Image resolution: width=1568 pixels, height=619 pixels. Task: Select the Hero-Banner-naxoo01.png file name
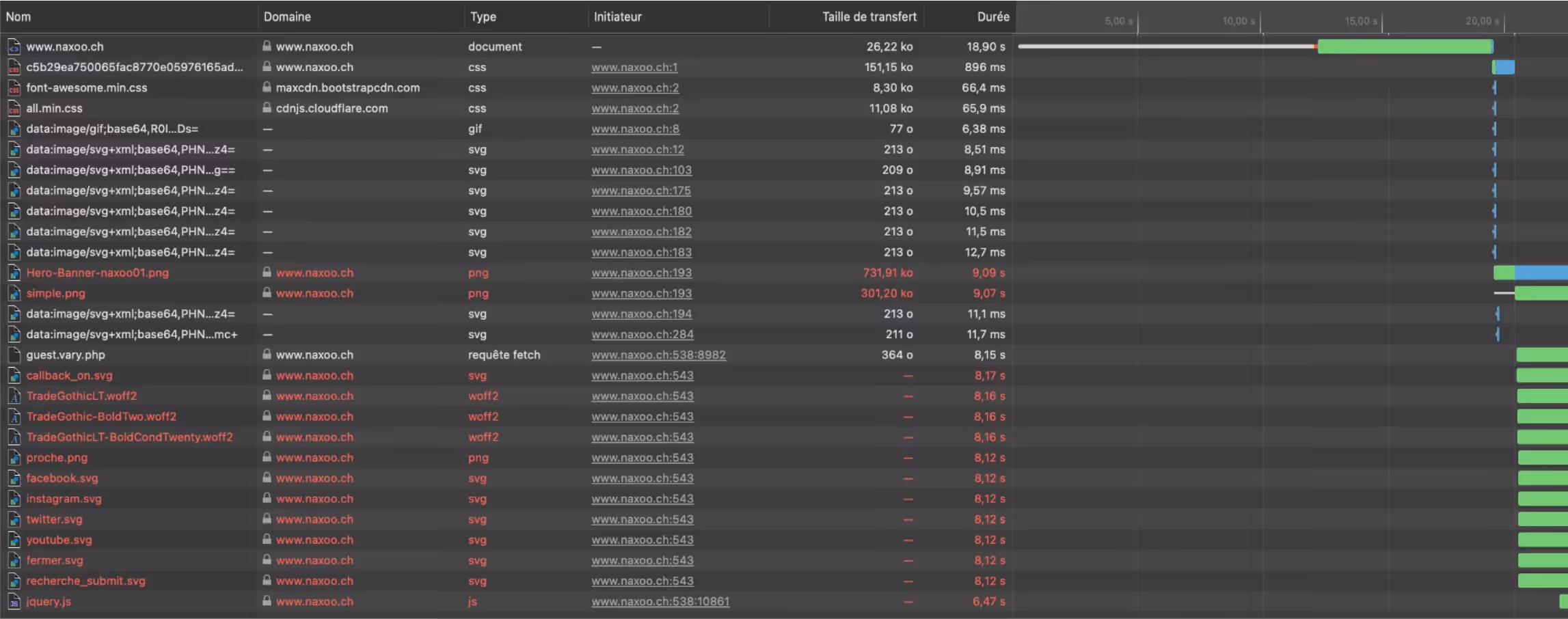click(x=97, y=273)
